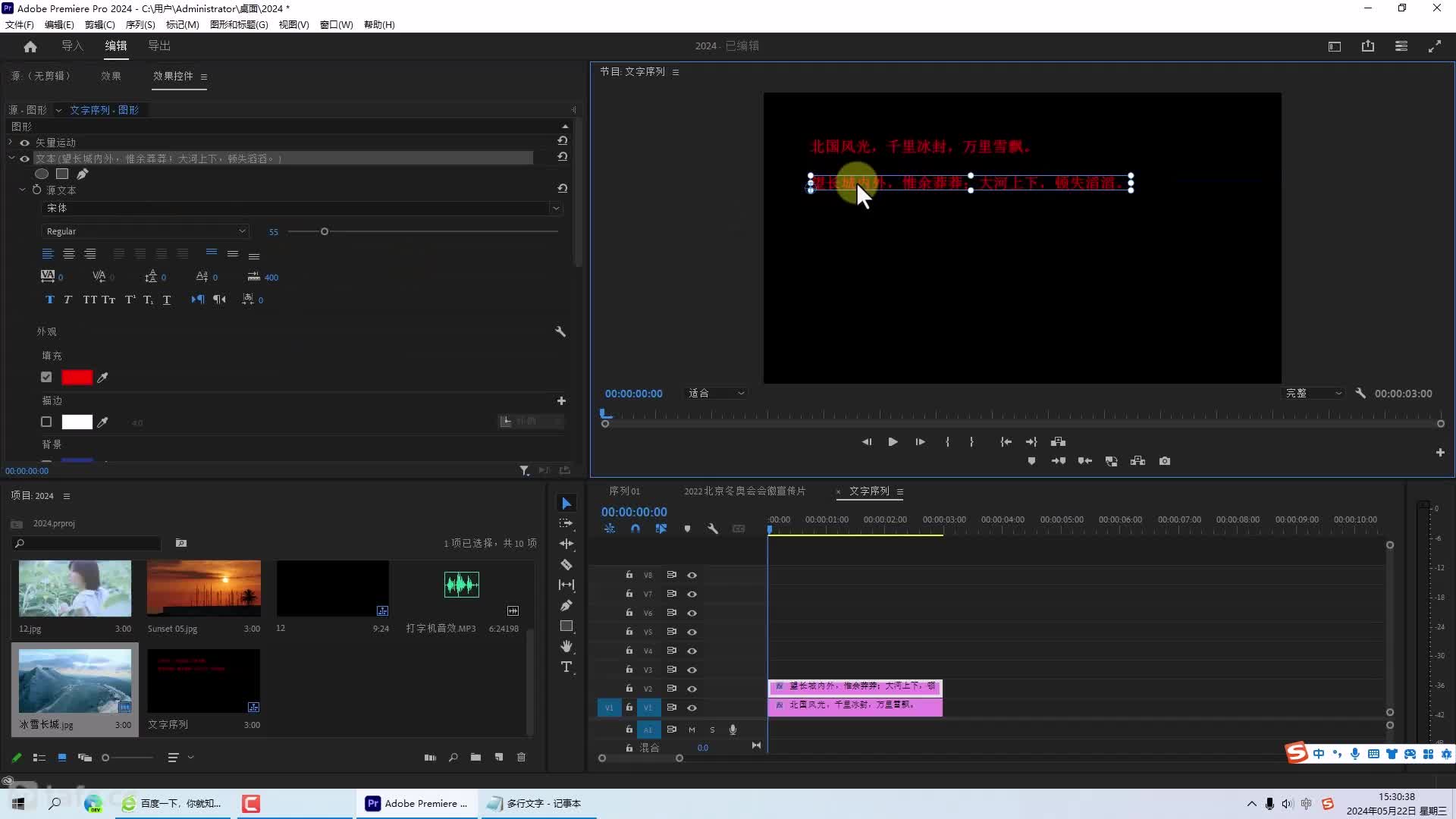Mute audio track A1
Image resolution: width=1456 pixels, height=819 pixels.
pyautogui.click(x=692, y=730)
